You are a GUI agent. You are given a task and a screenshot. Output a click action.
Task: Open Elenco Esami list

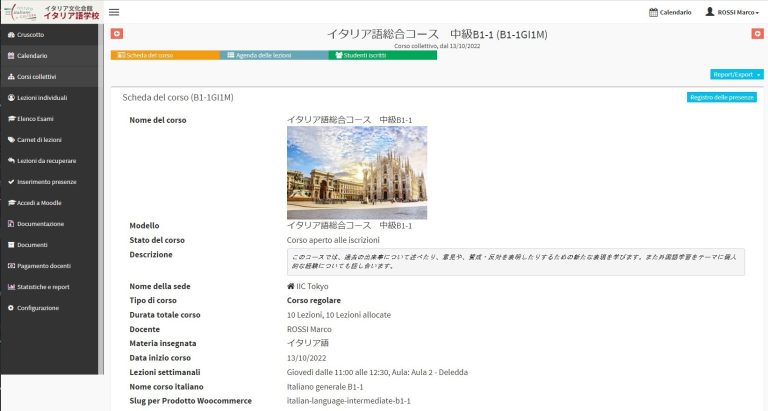click(35, 118)
